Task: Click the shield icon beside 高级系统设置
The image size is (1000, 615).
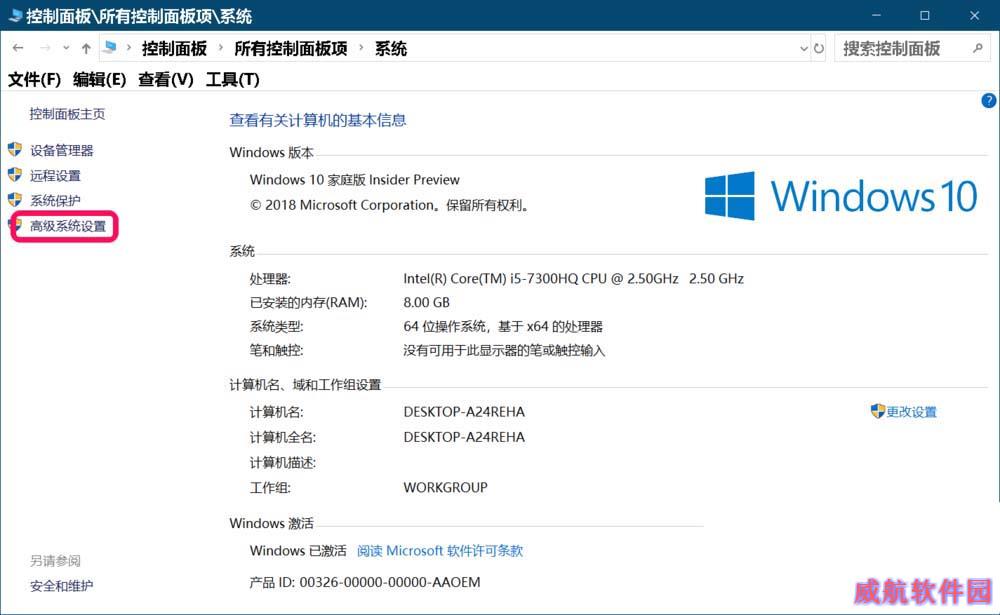Action: coord(17,225)
